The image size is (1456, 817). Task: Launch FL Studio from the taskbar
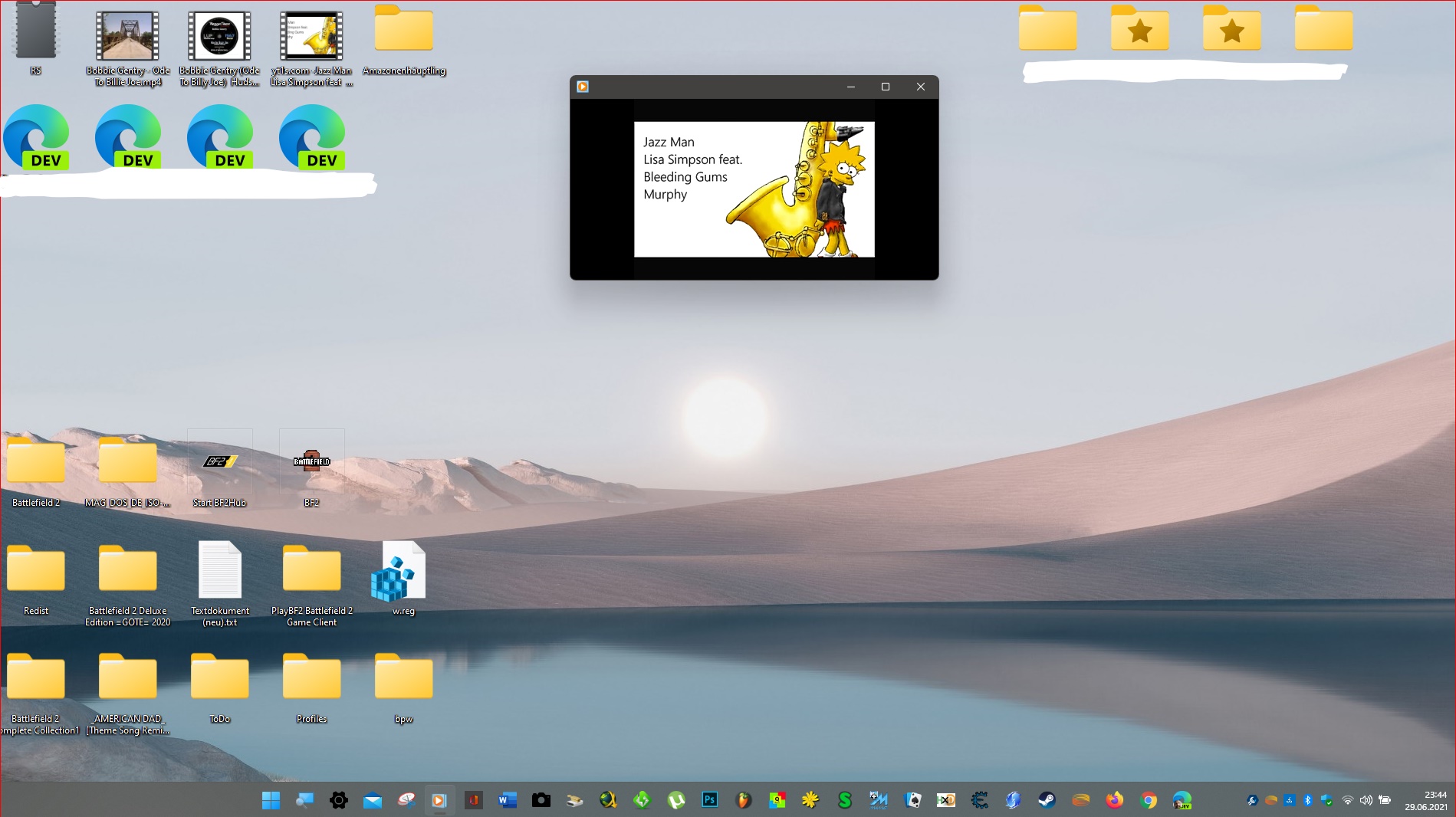pyautogui.click(x=743, y=800)
